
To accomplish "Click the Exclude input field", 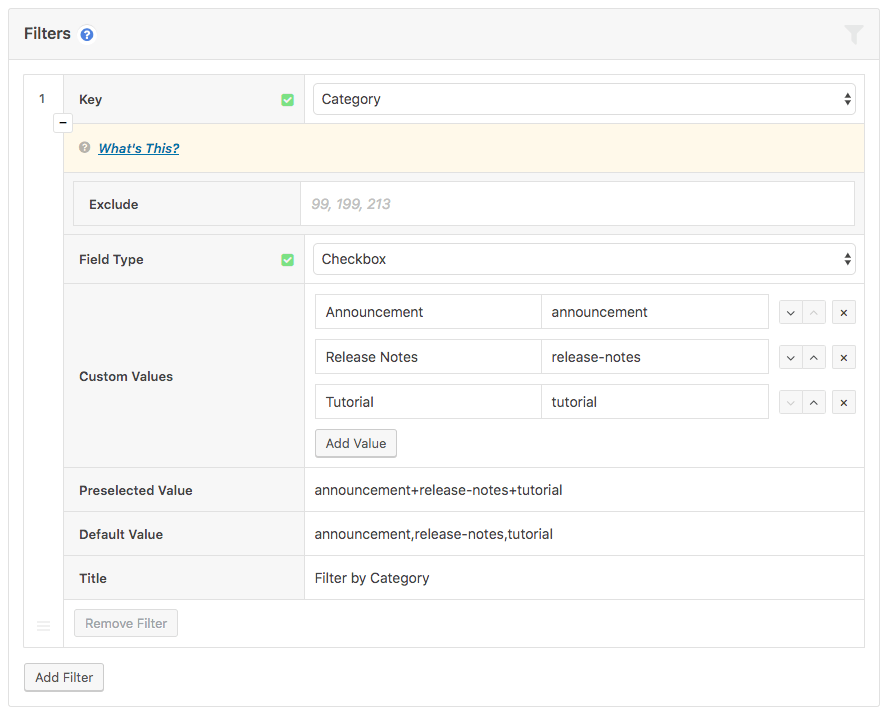I will [577, 204].
